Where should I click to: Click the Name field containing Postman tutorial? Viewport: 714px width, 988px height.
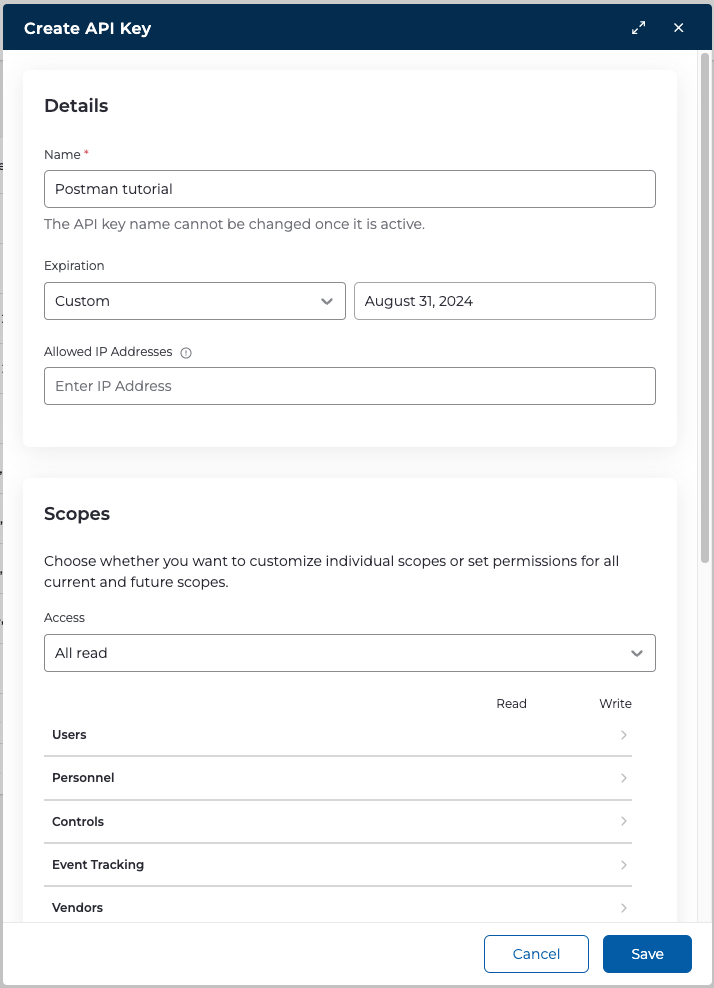tap(350, 189)
